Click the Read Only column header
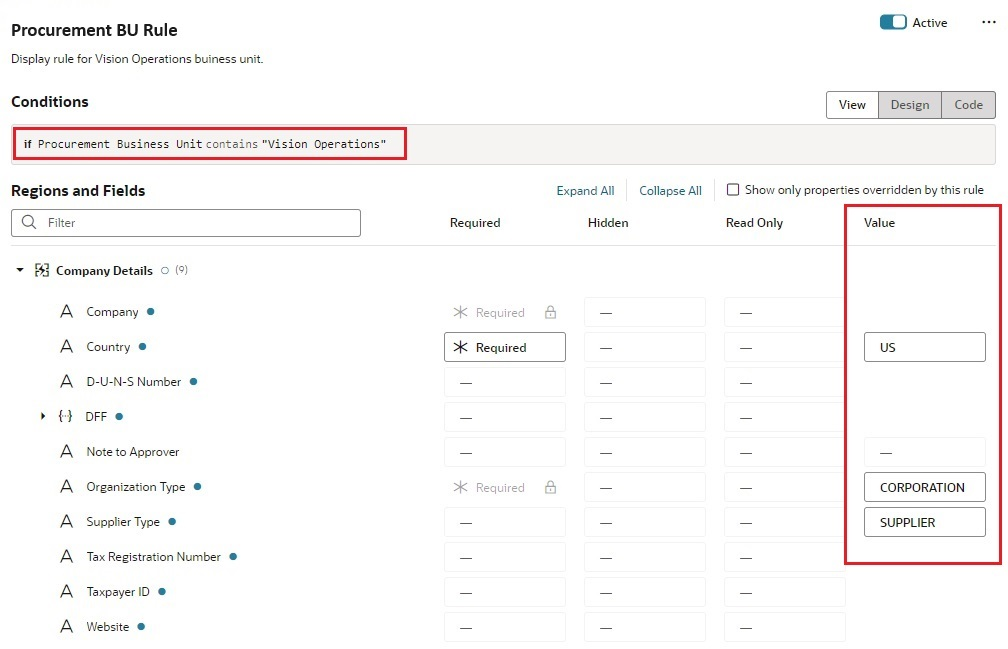The image size is (1008, 649). (x=754, y=223)
